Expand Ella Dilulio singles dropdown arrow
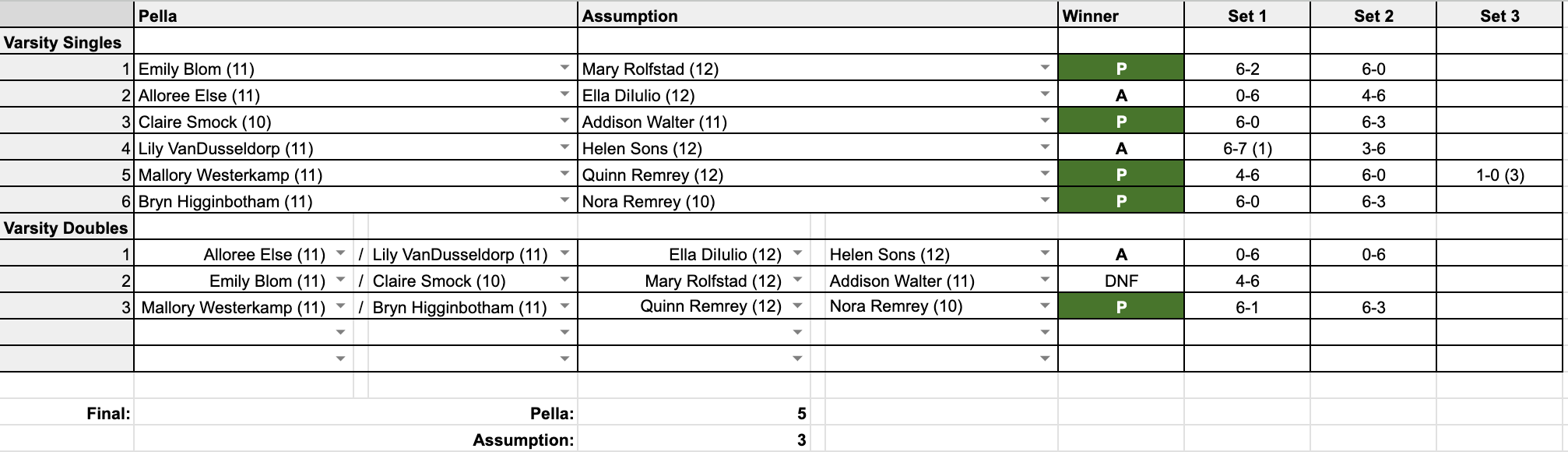 (x=1045, y=95)
